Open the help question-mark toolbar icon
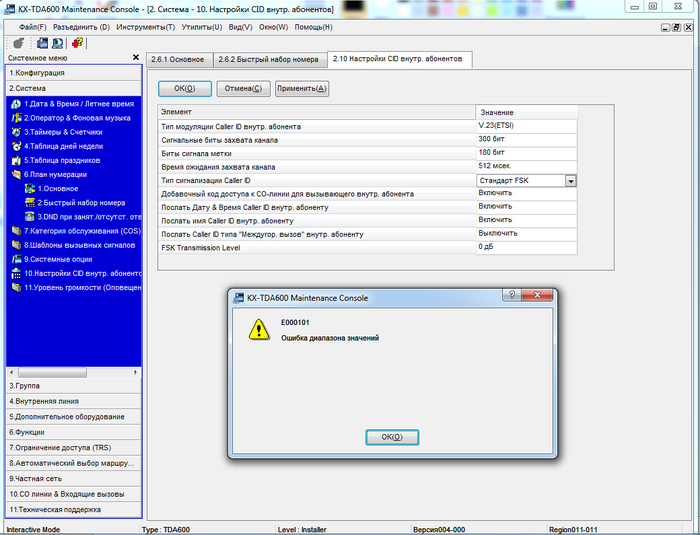Screen dimensions: 700x535 point(77,43)
